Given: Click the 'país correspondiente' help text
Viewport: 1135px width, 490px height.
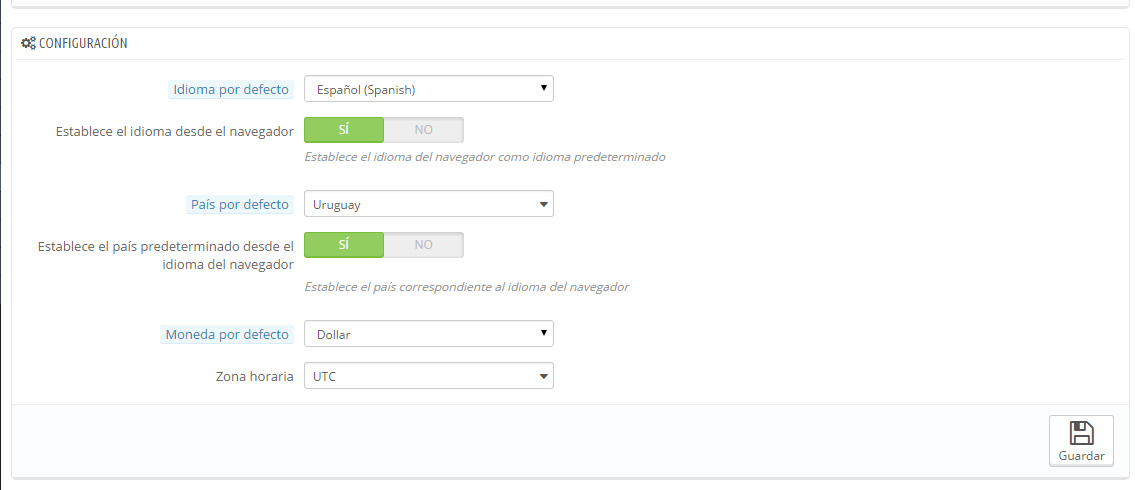Looking at the screenshot, I should point(467,287).
